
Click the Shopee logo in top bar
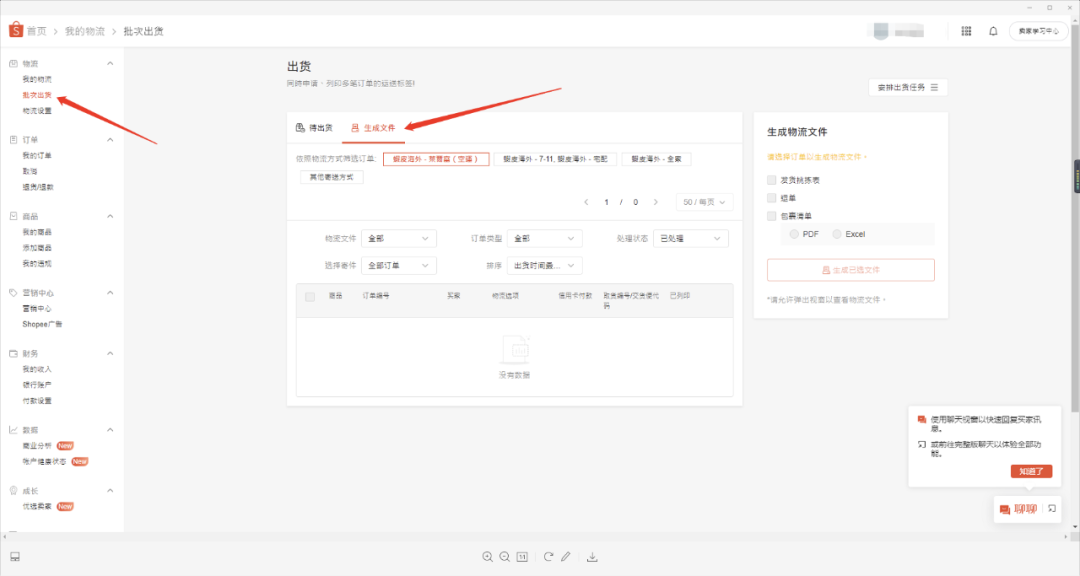click(14, 30)
